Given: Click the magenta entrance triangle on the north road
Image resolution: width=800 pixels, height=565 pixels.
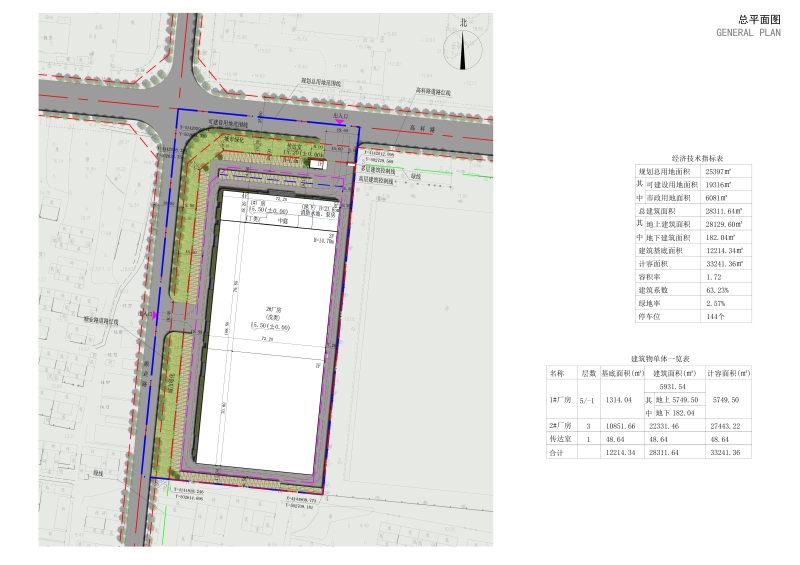Looking at the screenshot, I should 339,121.
